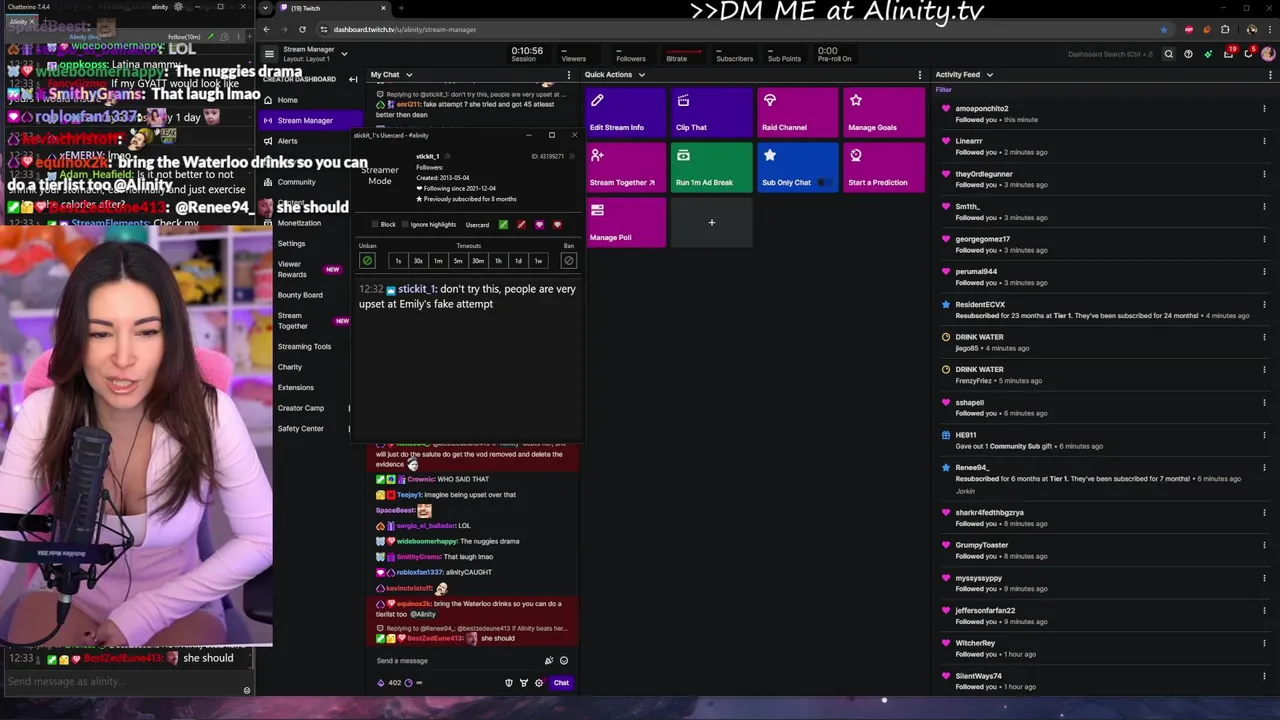
Task: Open options for amoaponchito2 follow event
Action: 1264,109
